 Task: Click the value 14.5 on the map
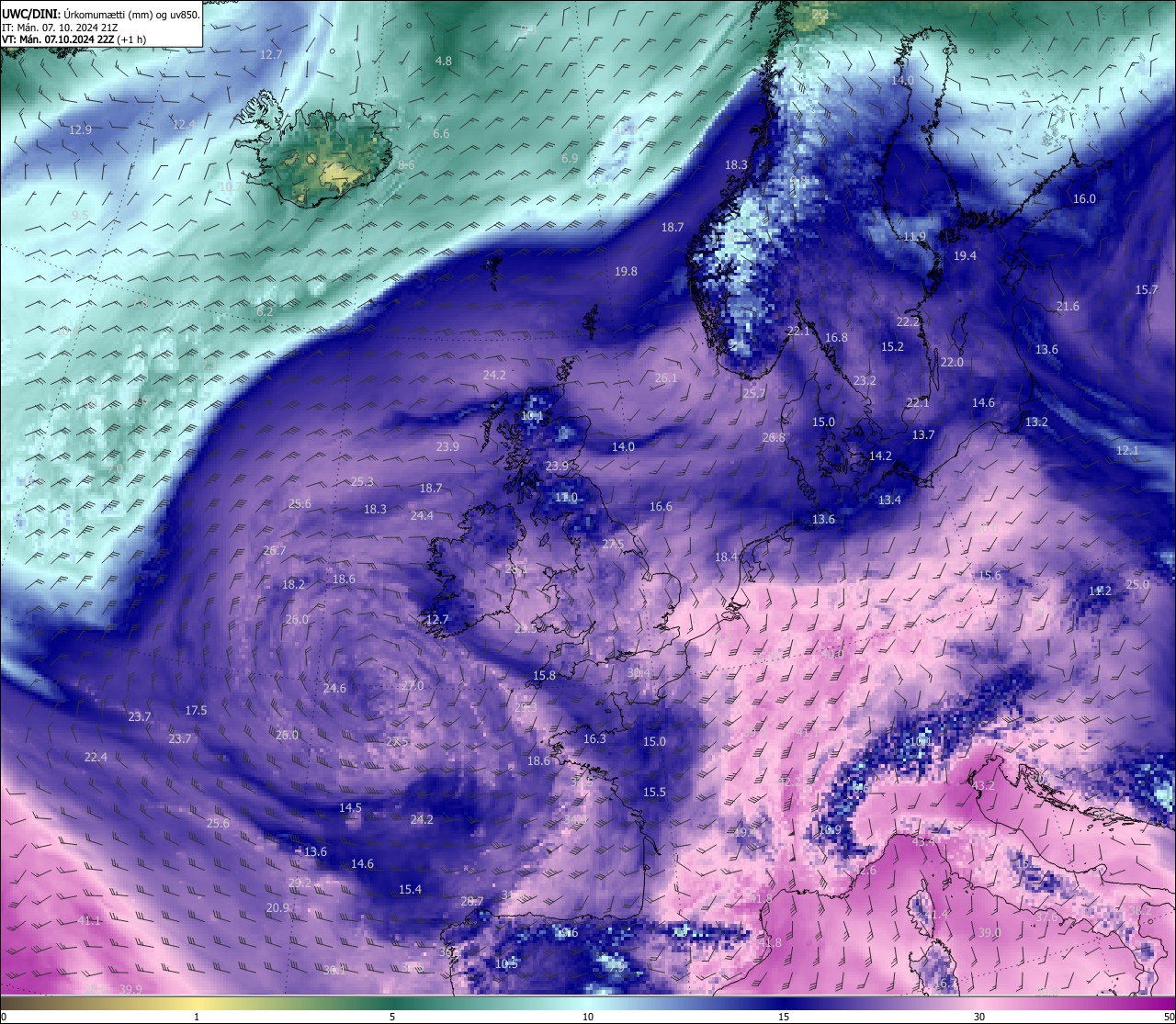click(350, 808)
